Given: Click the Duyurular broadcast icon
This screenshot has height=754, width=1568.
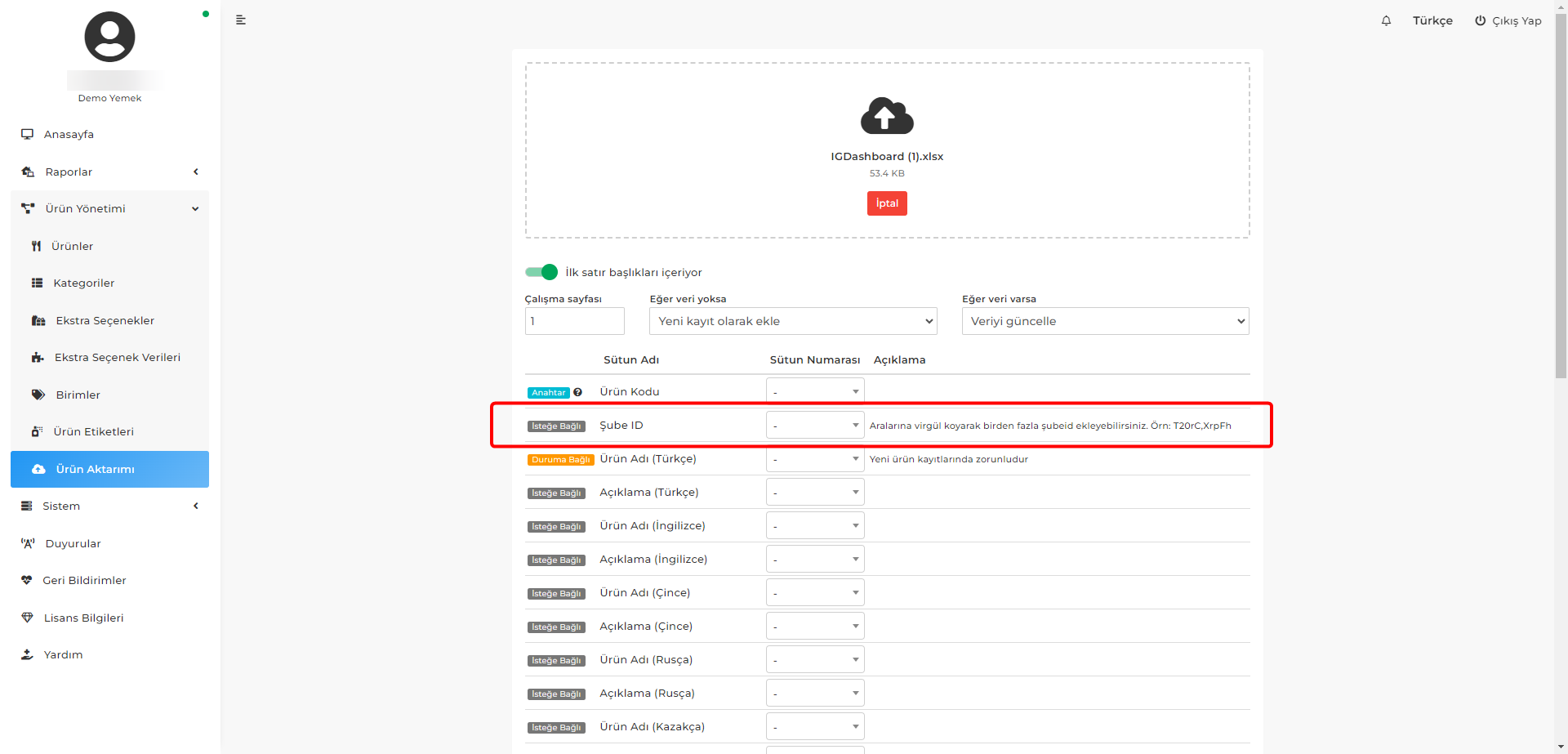Looking at the screenshot, I should click(x=28, y=543).
